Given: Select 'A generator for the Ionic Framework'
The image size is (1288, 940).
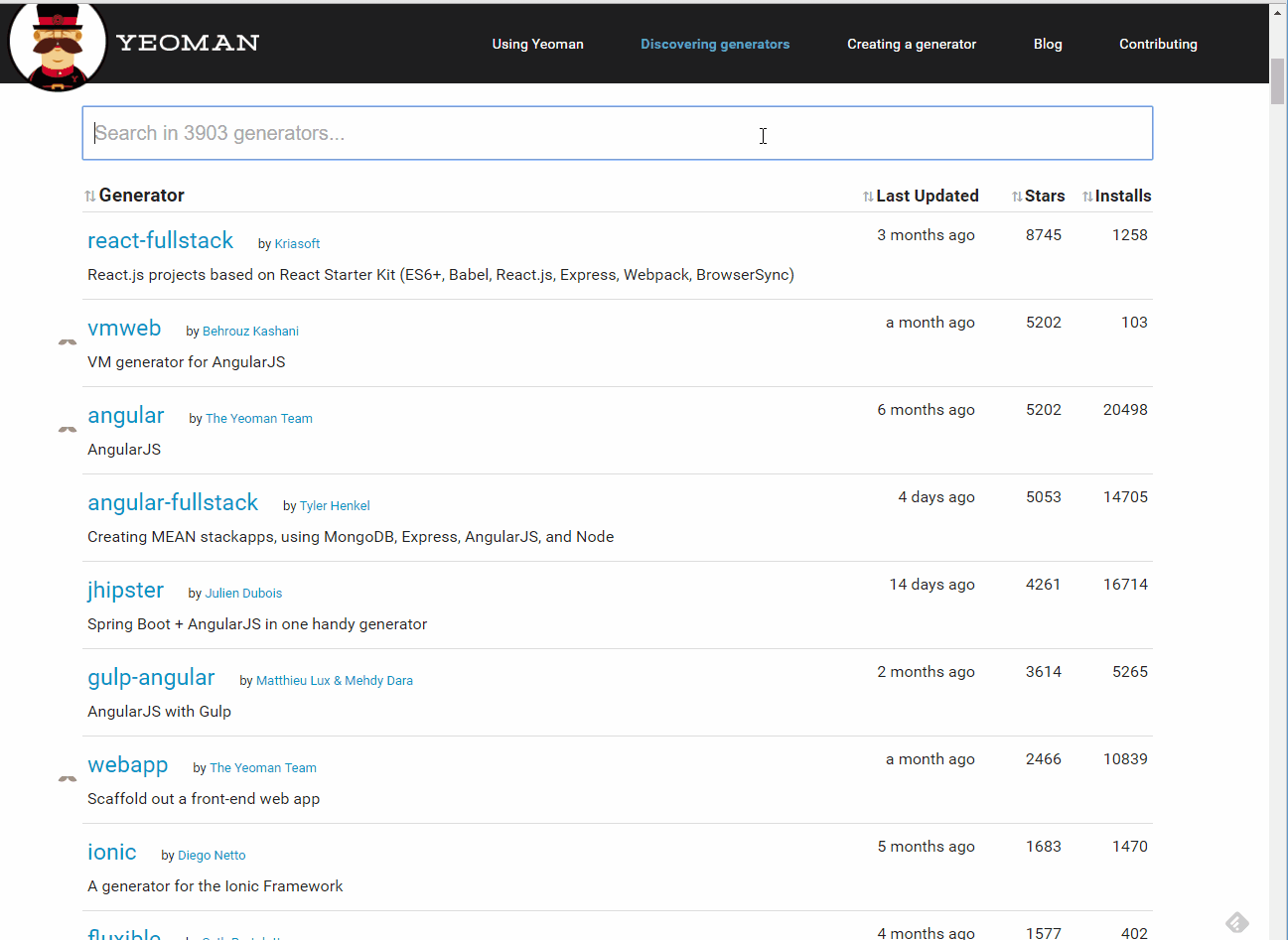Looking at the screenshot, I should tap(215, 886).
